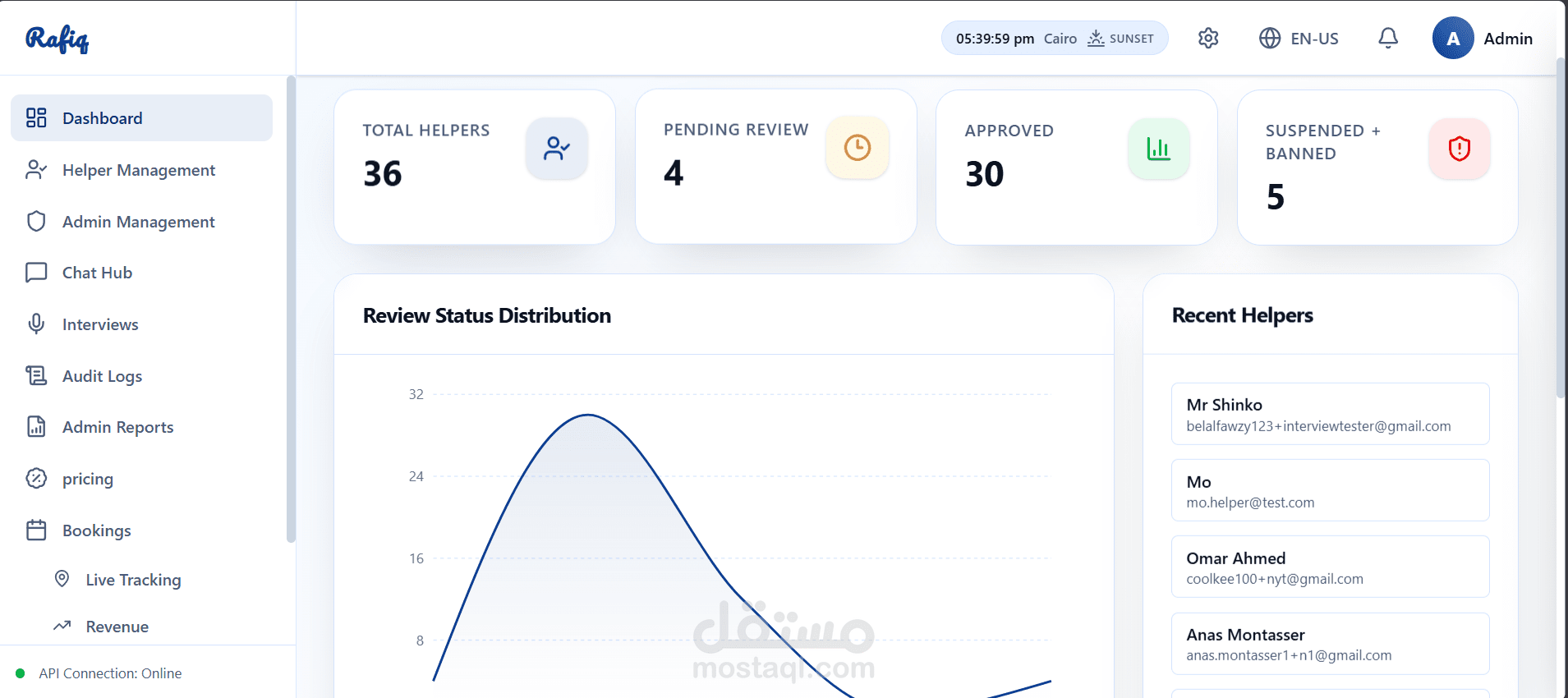Click the sunset icon in the time pill
Viewport: 1568px width, 698px height.
click(1096, 38)
